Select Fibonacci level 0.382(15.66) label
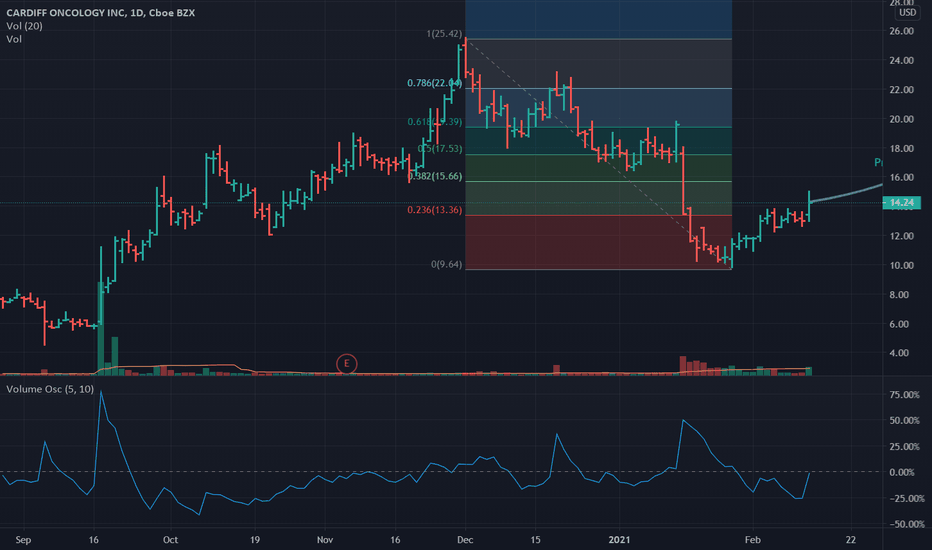Screen dimensions: 932x550 pos(434,176)
